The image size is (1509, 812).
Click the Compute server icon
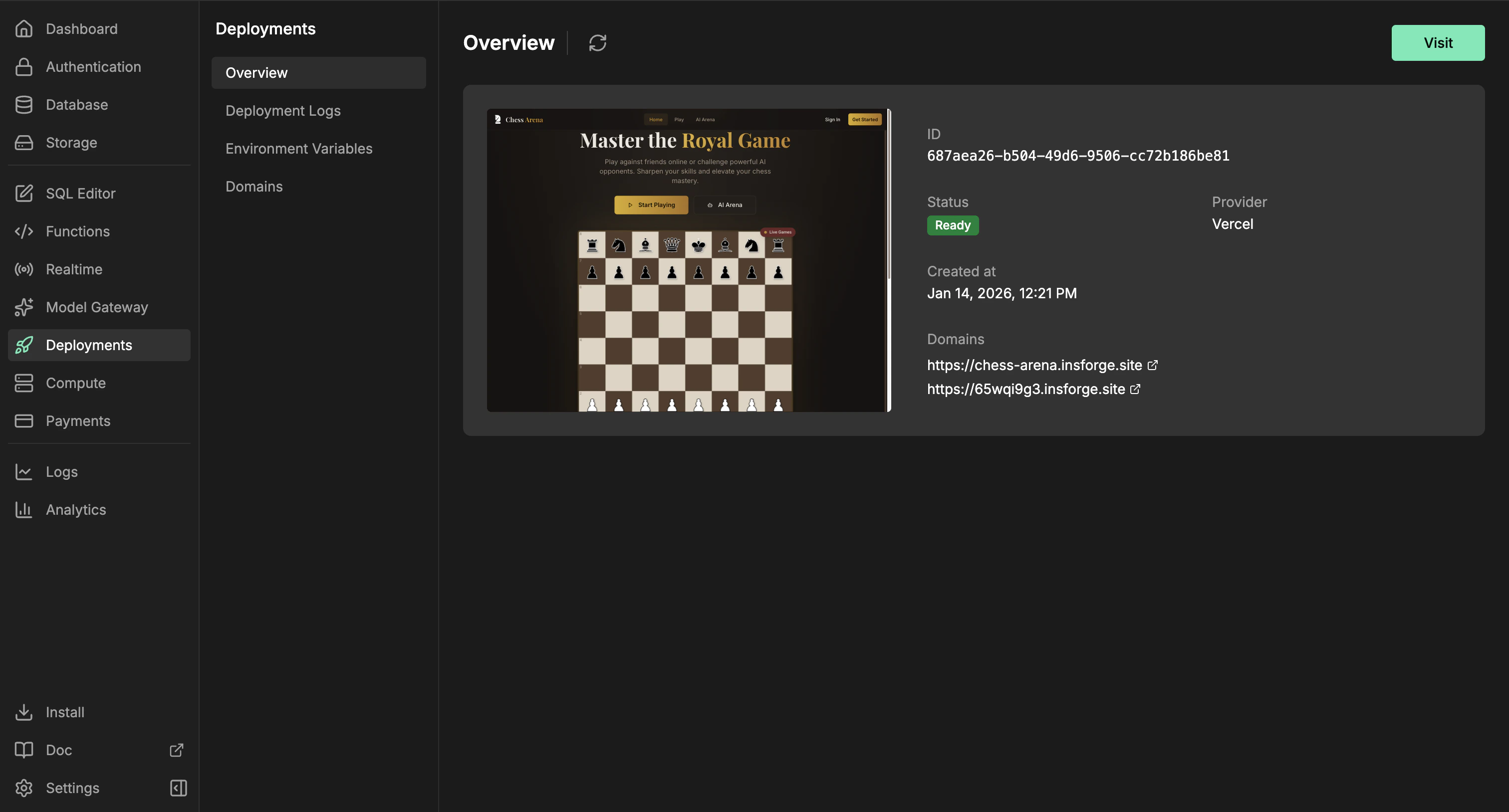(23, 383)
